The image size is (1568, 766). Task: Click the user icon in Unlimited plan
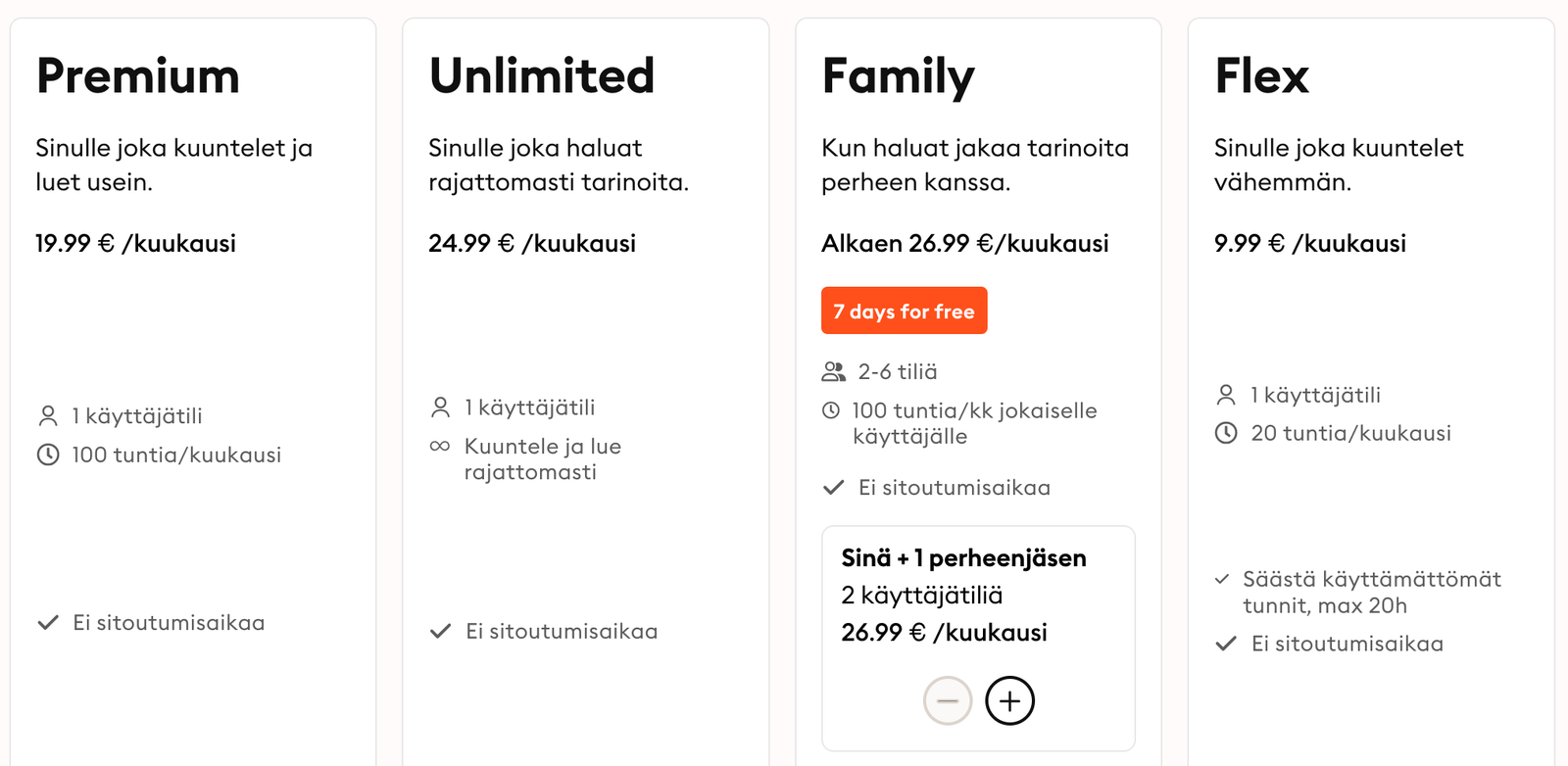tap(441, 407)
